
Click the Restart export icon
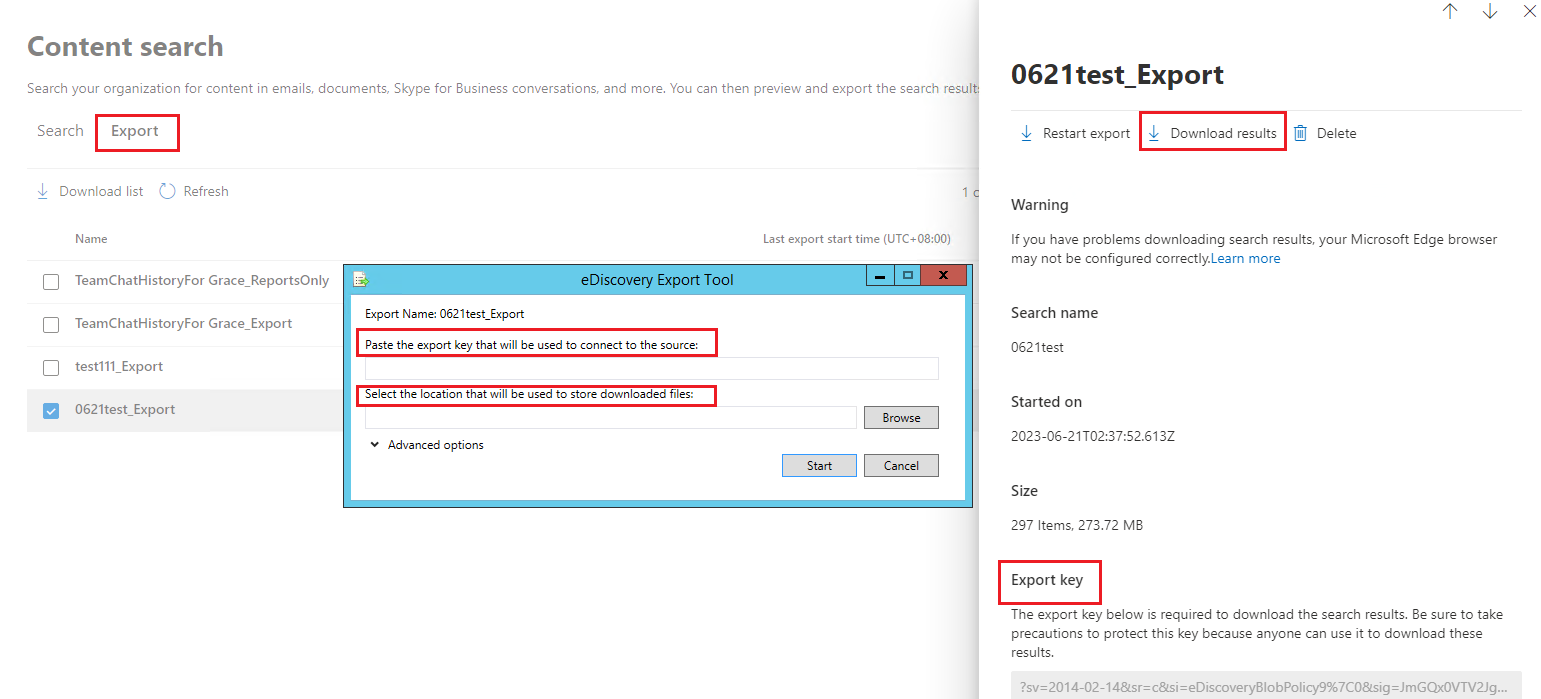point(1025,132)
